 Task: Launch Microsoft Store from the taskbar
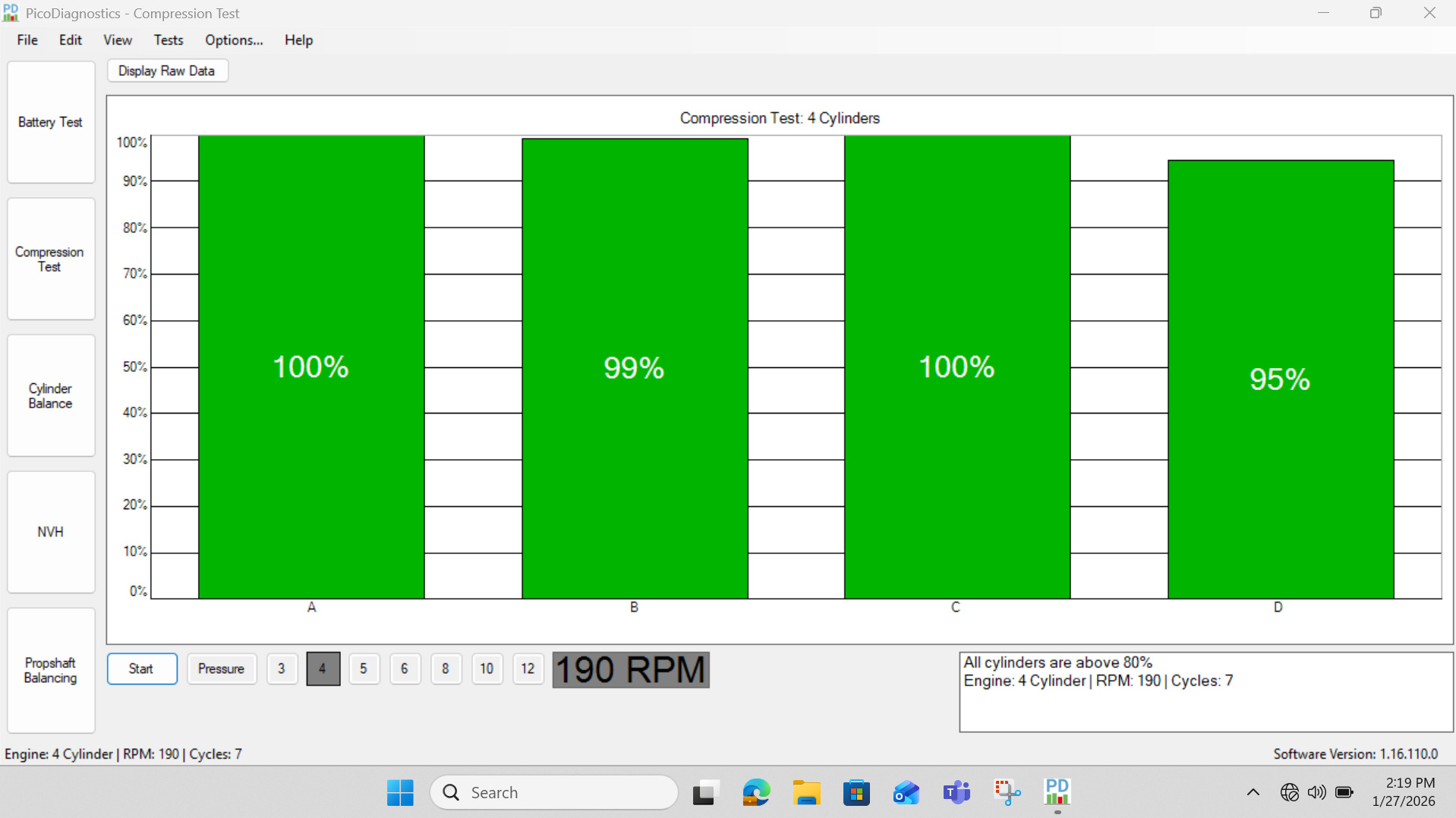click(856, 792)
